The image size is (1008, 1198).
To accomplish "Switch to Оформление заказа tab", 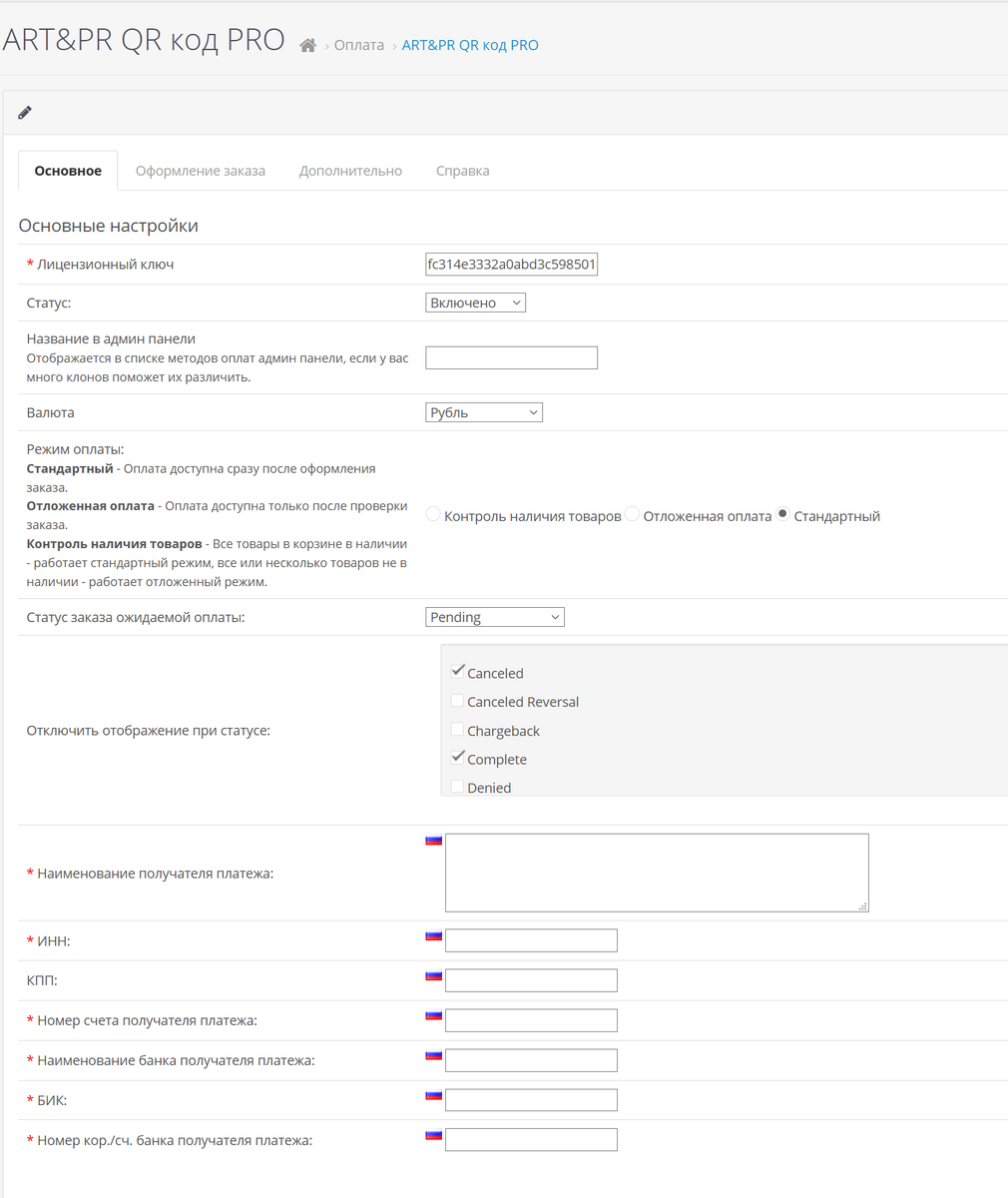I will click(x=201, y=171).
